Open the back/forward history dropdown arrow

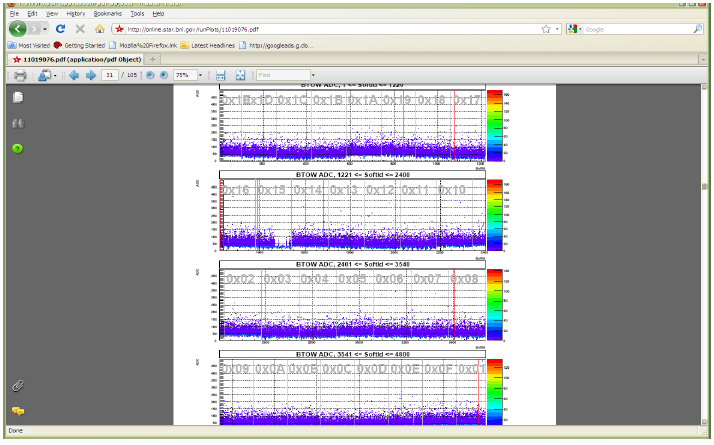click(x=45, y=29)
